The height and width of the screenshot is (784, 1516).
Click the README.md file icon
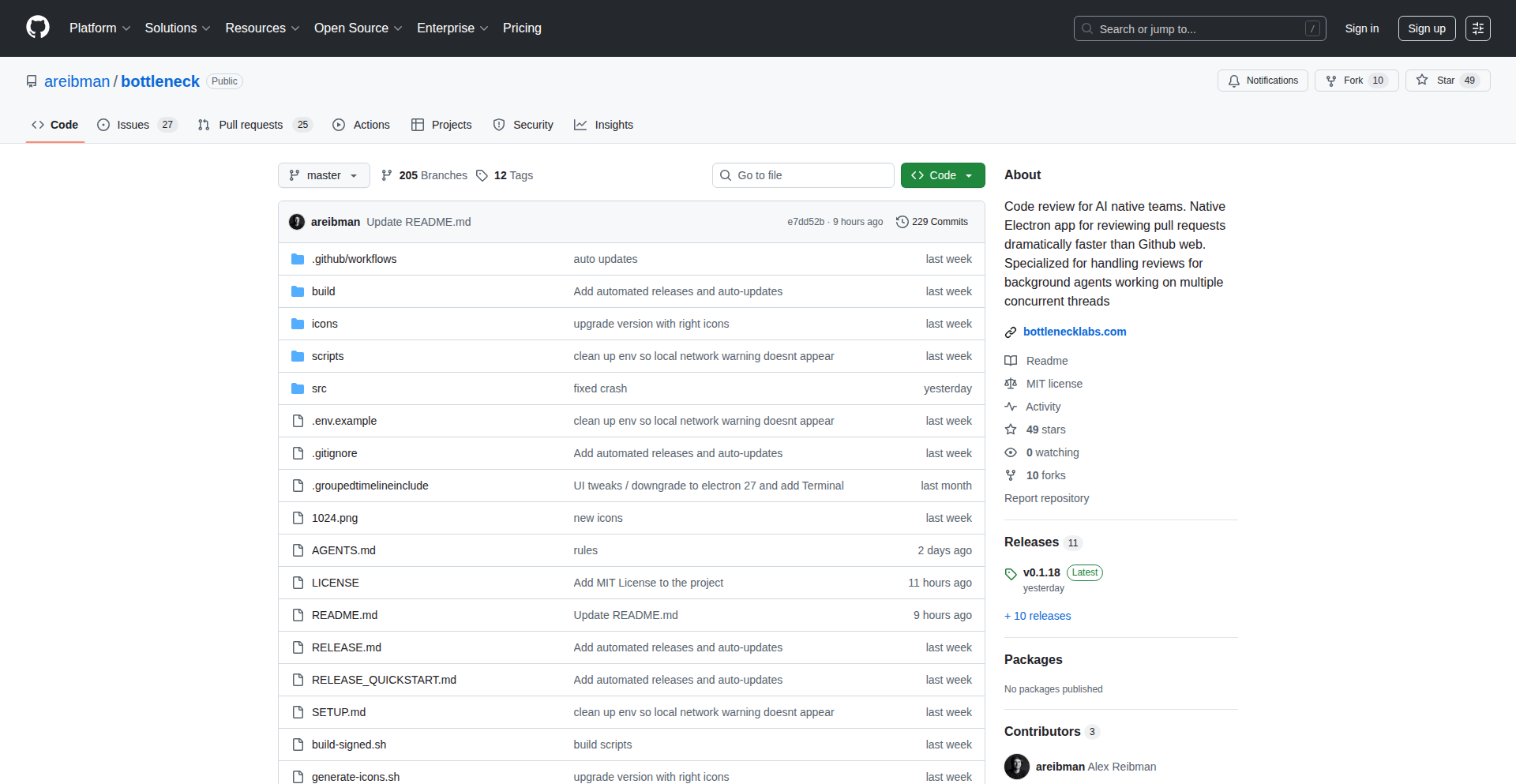coord(298,615)
